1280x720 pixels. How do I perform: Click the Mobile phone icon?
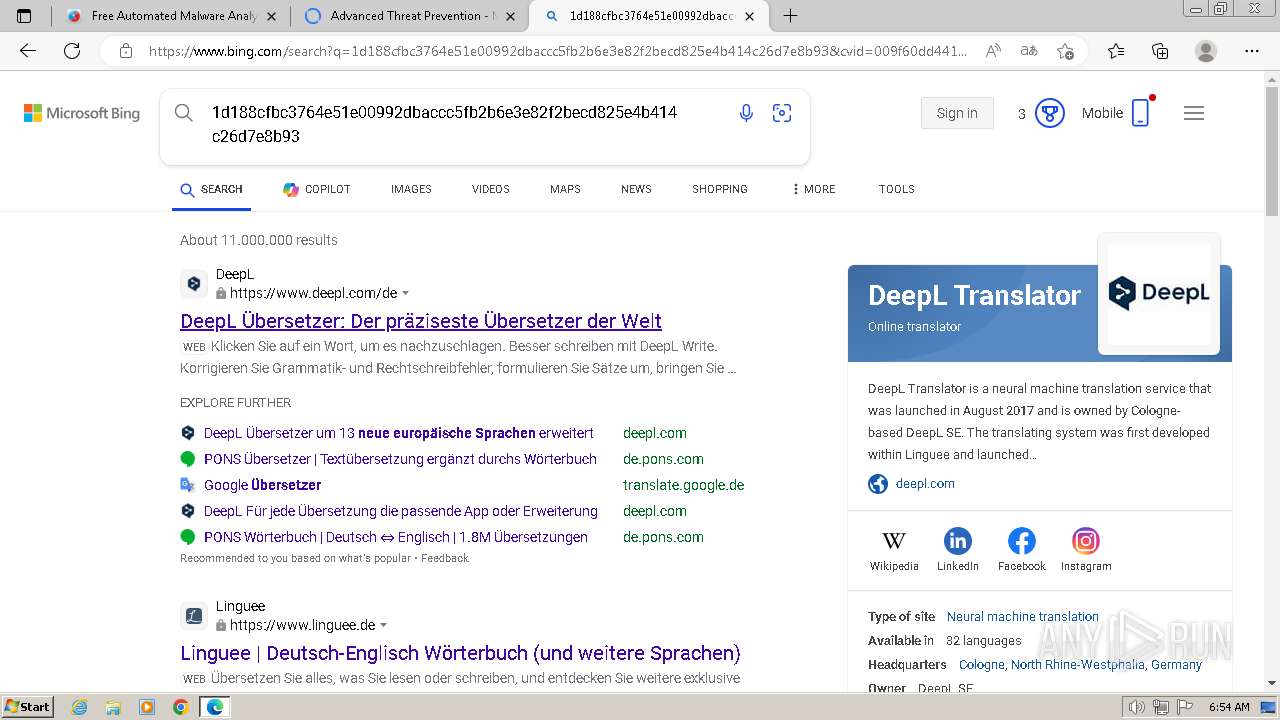(1141, 113)
